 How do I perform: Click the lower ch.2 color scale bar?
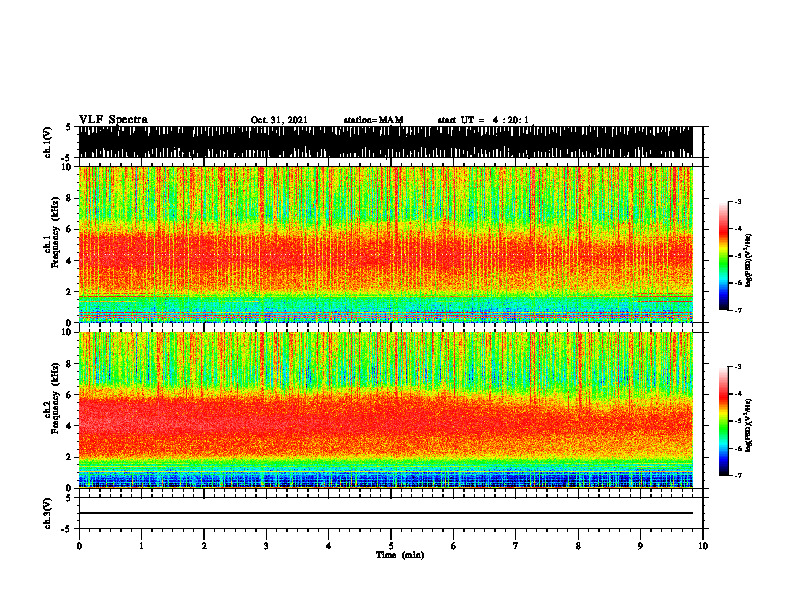tap(724, 421)
